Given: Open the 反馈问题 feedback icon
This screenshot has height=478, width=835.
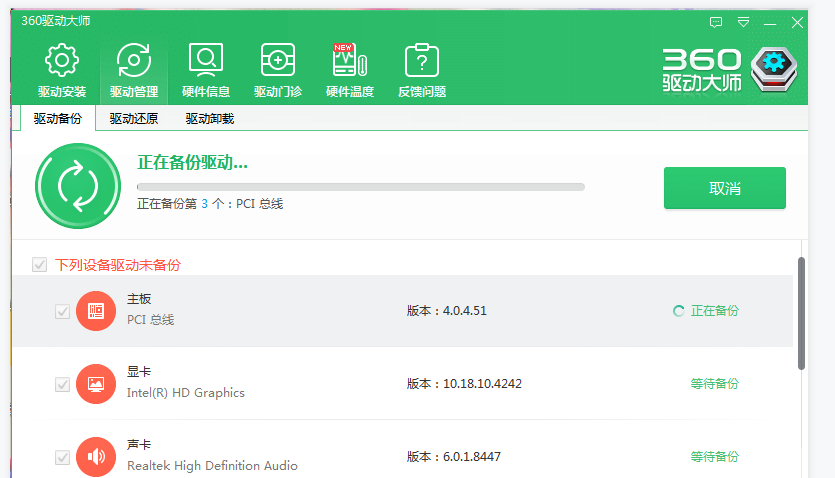Looking at the screenshot, I should [421, 62].
